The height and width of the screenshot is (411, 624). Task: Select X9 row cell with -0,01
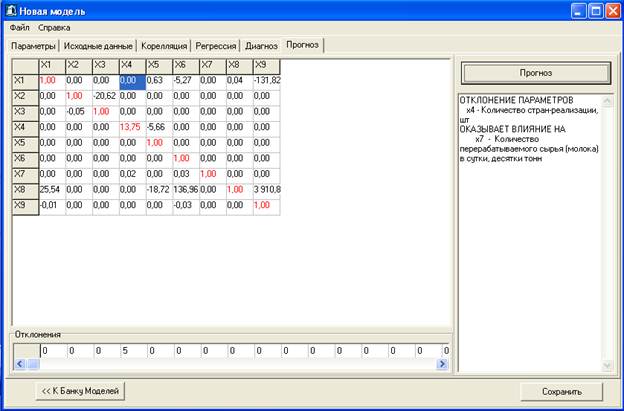tap(52, 207)
